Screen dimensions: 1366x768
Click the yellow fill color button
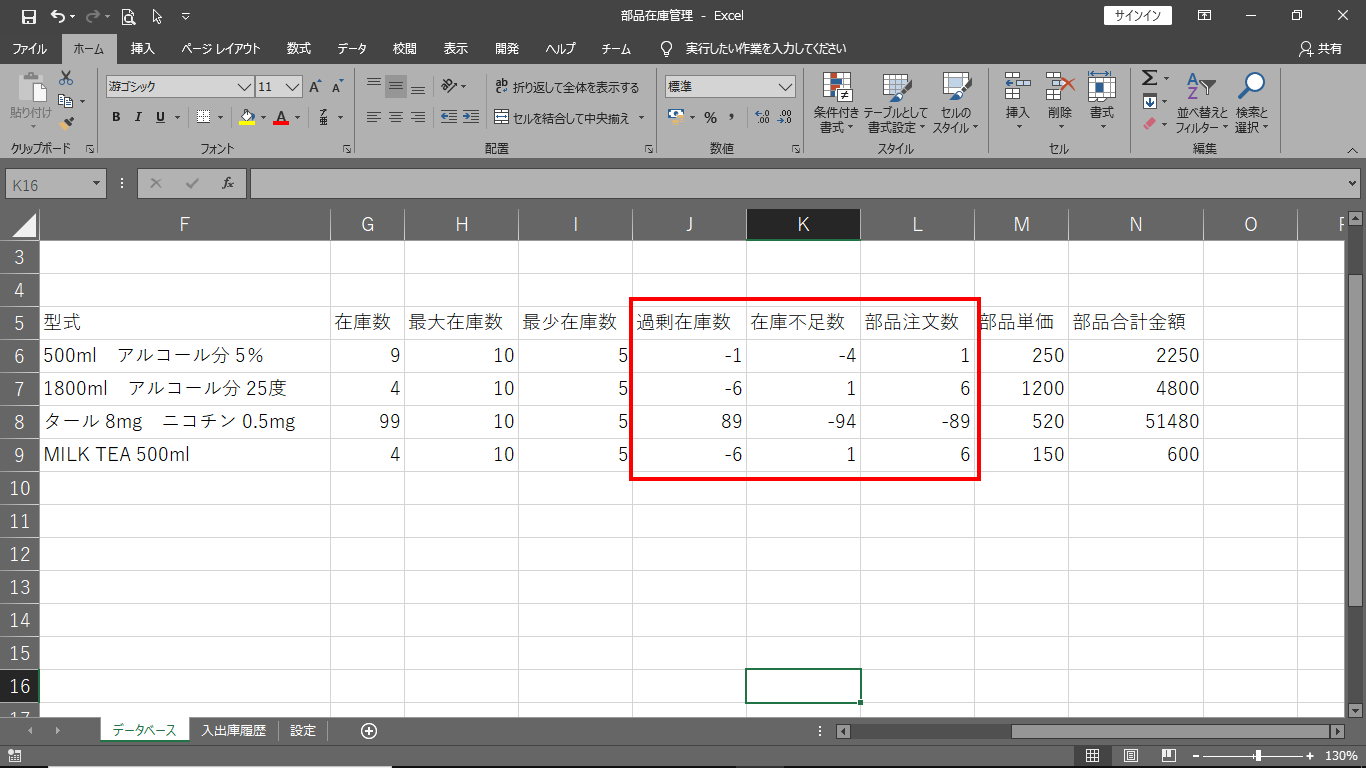(247, 117)
